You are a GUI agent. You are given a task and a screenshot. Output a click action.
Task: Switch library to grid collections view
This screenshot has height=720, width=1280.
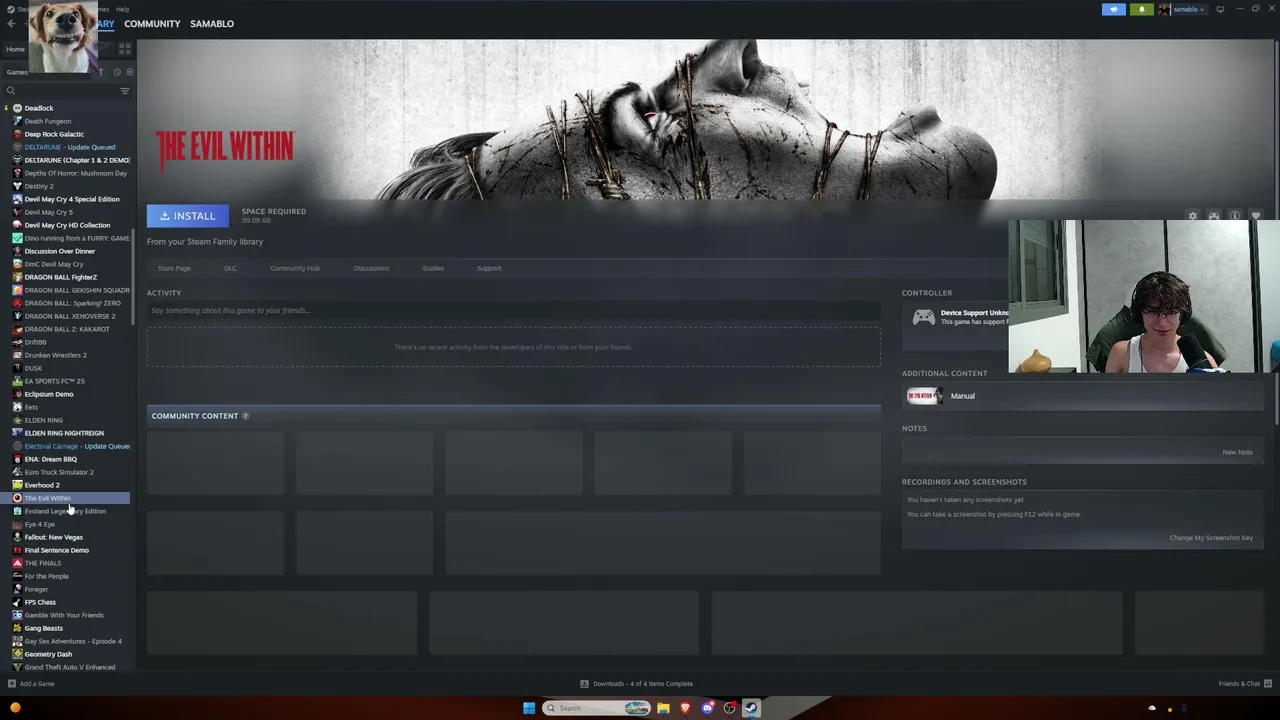tap(125, 48)
